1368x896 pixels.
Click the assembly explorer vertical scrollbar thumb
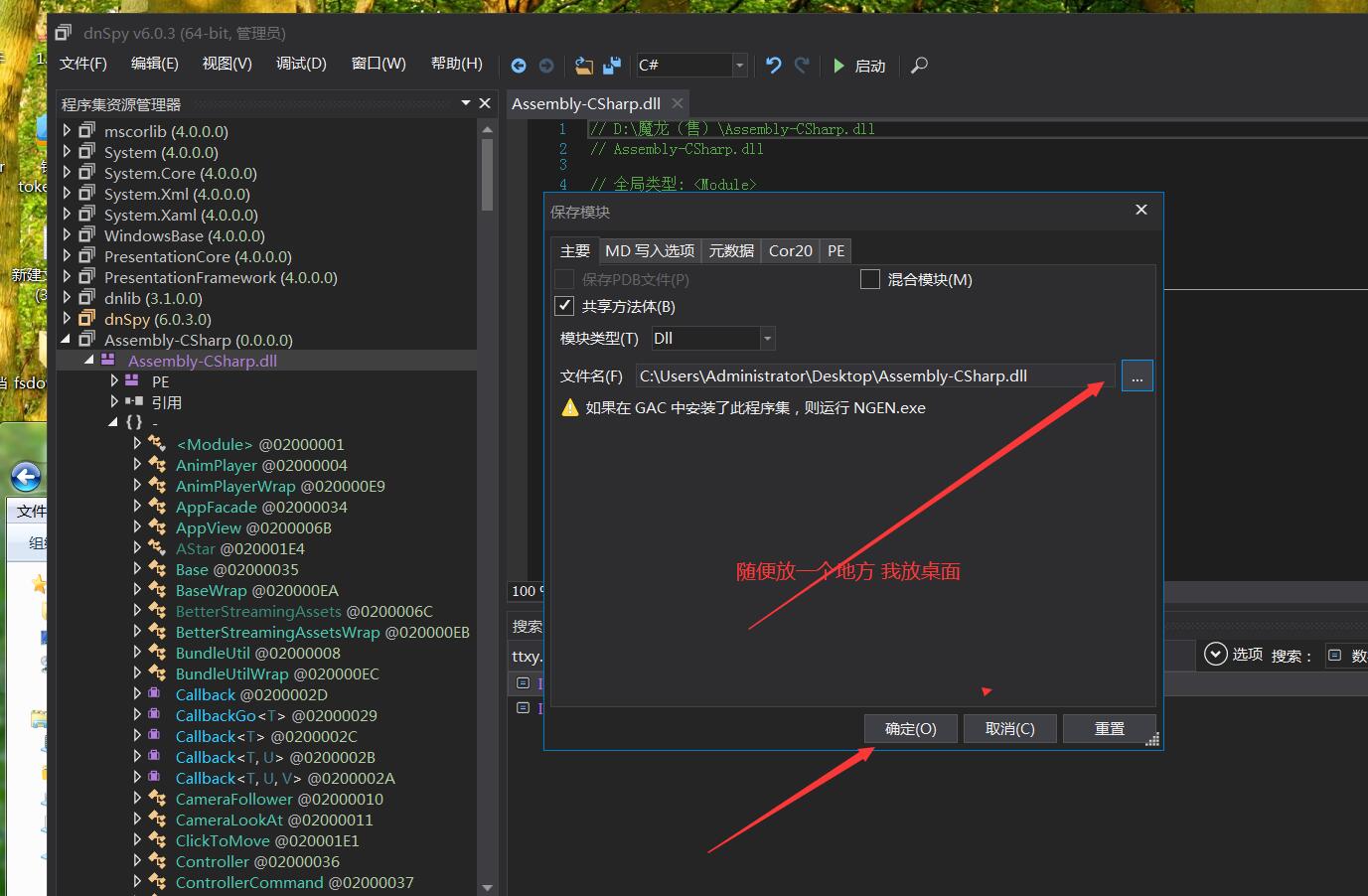tap(487, 174)
